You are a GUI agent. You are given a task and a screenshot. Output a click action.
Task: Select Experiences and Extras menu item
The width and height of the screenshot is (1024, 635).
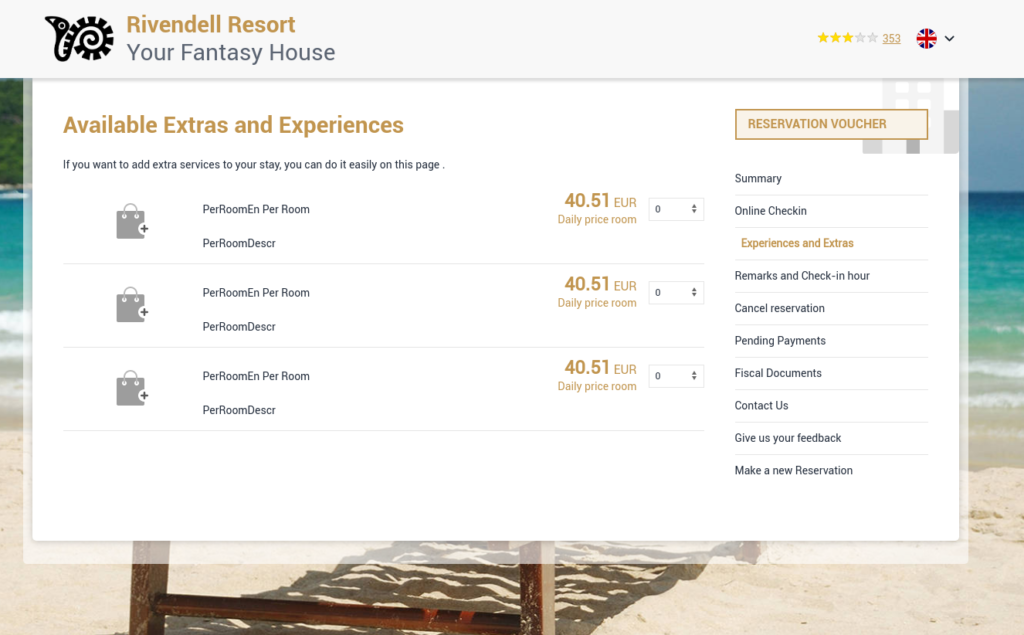point(797,243)
